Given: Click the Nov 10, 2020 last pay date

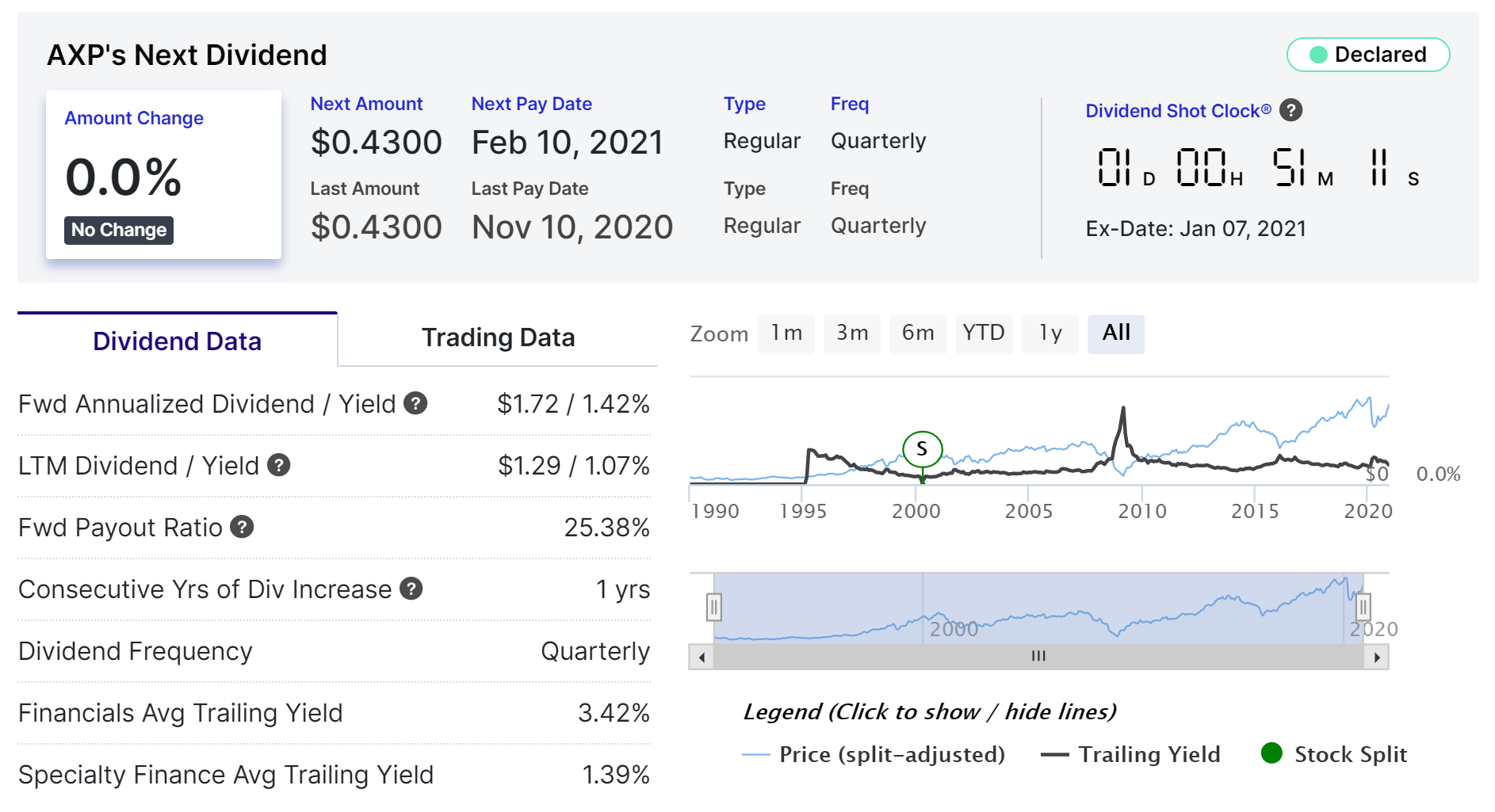Looking at the screenshot, I should pyautogui.click(x=572, y=227).
